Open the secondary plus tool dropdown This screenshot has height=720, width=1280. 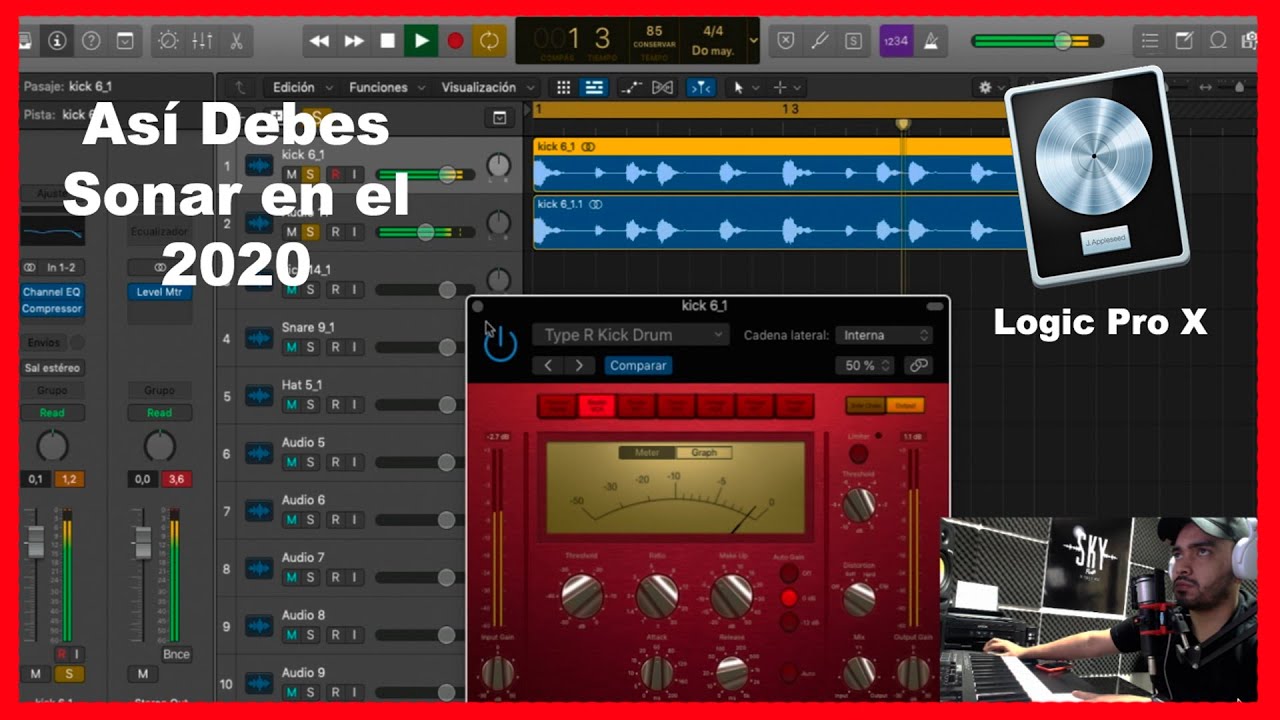[786, 87]
